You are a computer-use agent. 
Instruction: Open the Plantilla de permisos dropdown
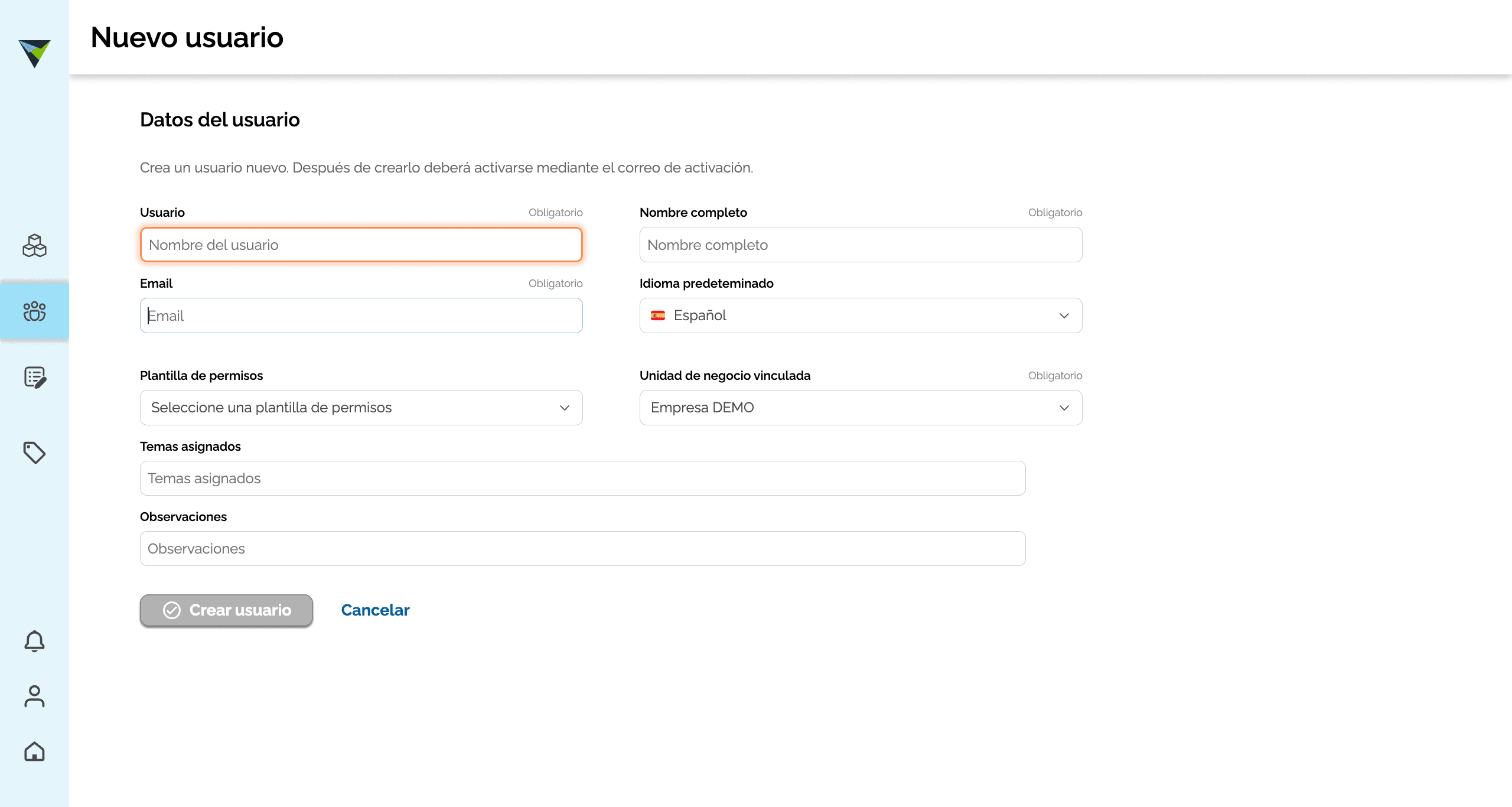point(361,408)
